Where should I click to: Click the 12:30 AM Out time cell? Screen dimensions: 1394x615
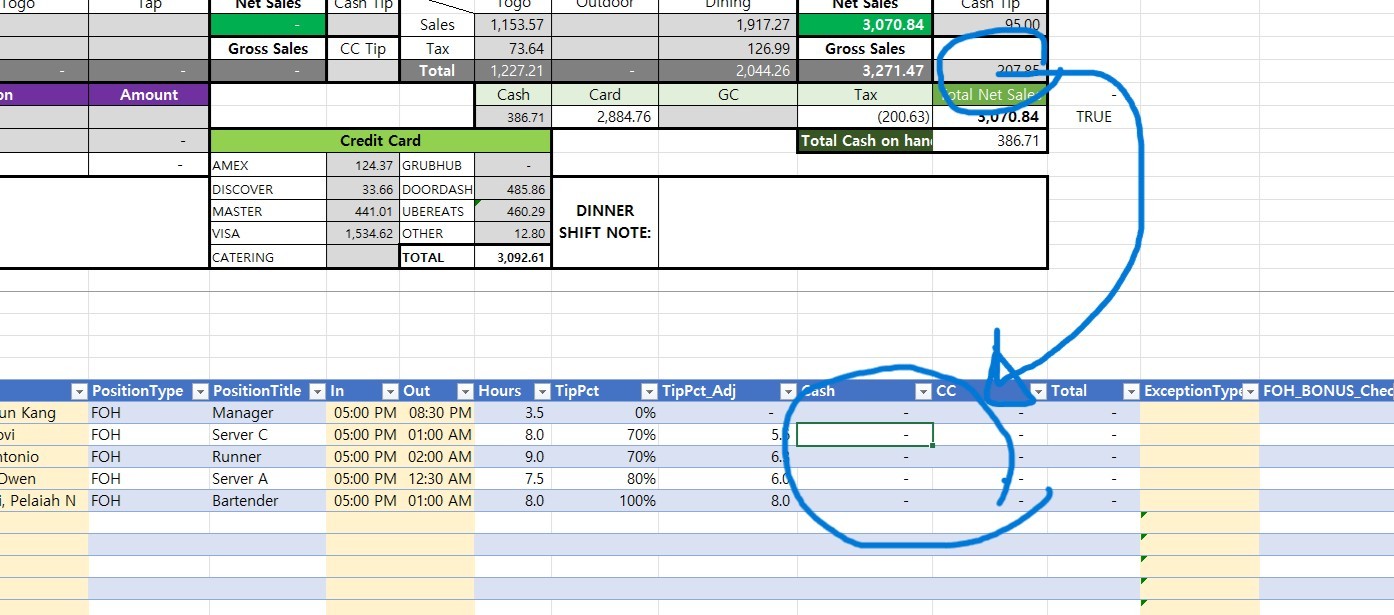[x=437, y=478]
